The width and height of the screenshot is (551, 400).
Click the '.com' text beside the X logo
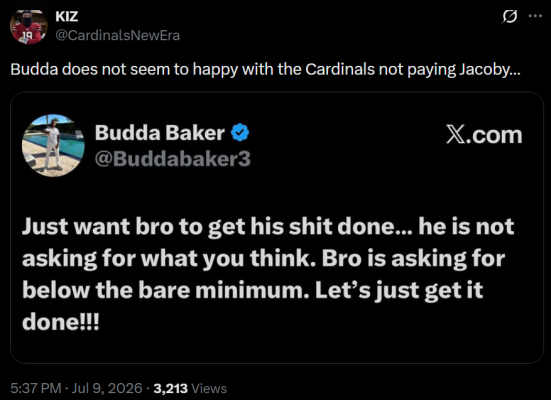(x=494, y=135)
